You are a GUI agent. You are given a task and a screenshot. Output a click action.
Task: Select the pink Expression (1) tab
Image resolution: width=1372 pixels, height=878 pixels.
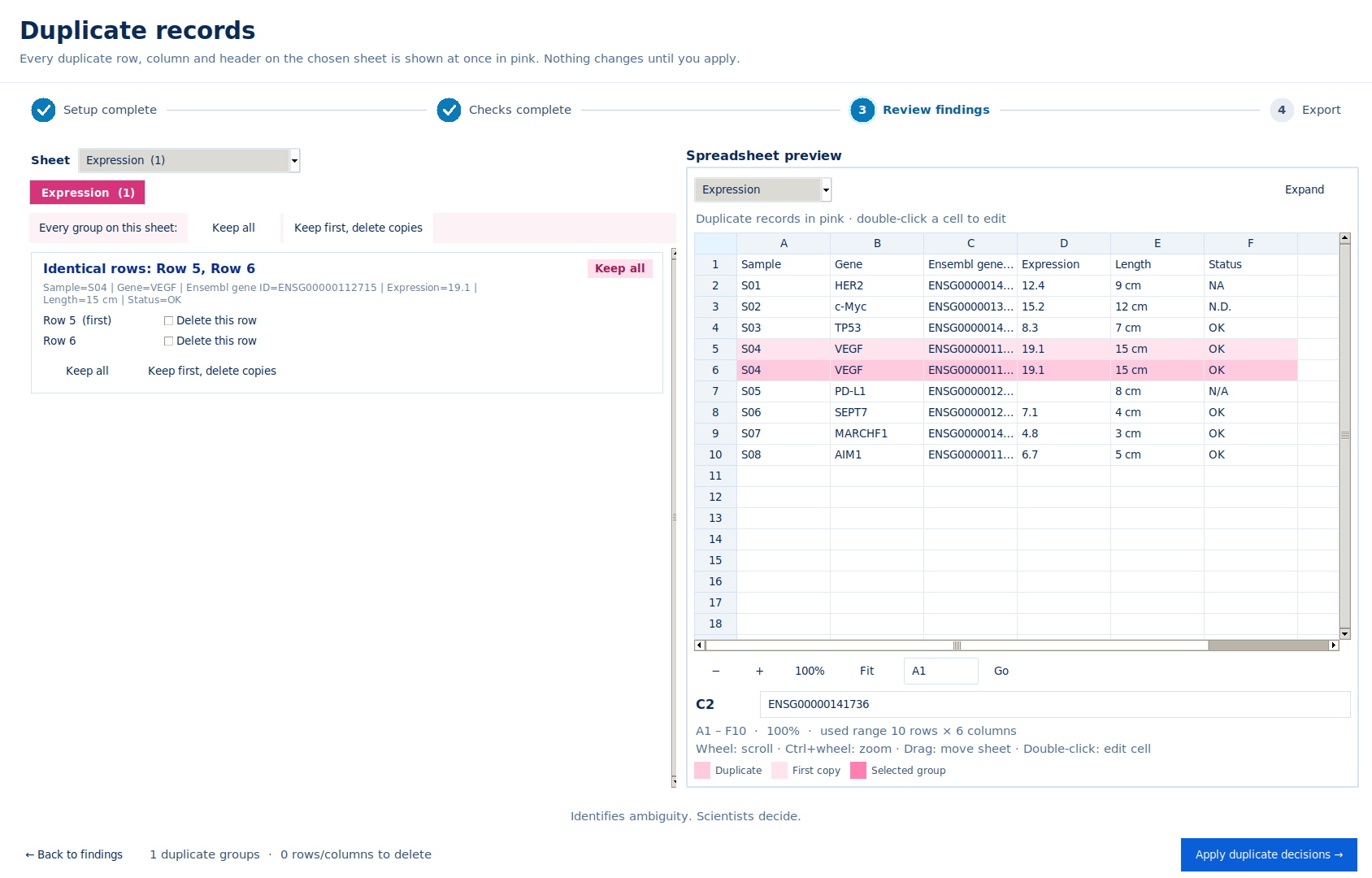pyautogui.click(x=88, y=193)
